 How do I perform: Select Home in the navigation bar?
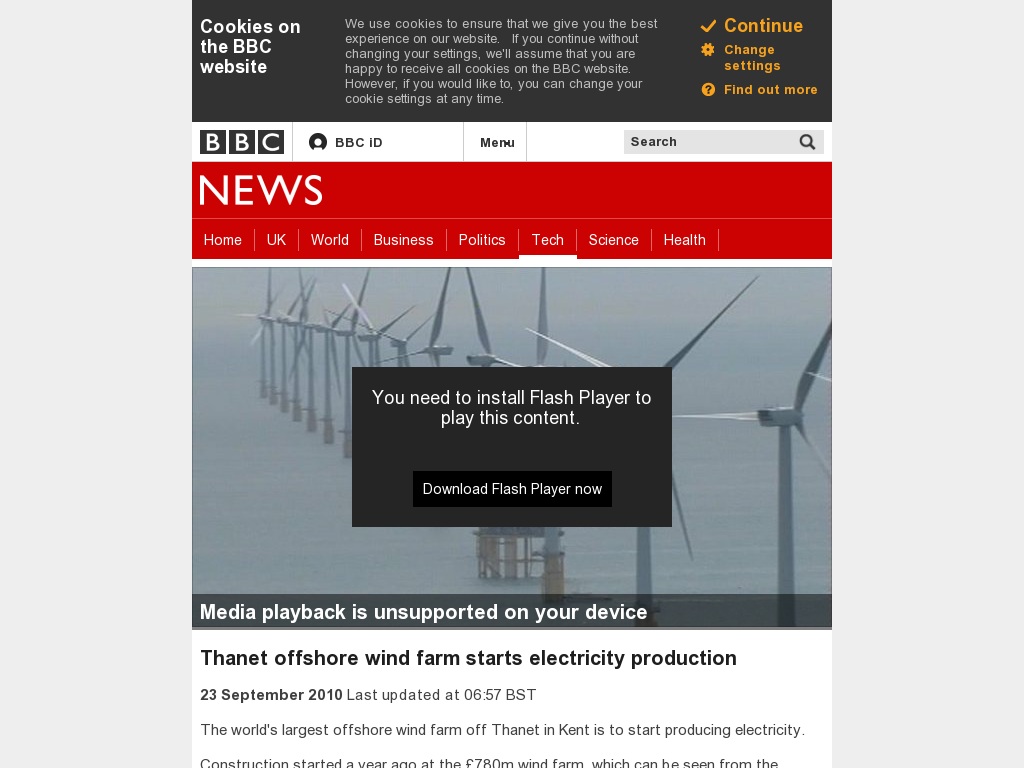pos(223,240)
